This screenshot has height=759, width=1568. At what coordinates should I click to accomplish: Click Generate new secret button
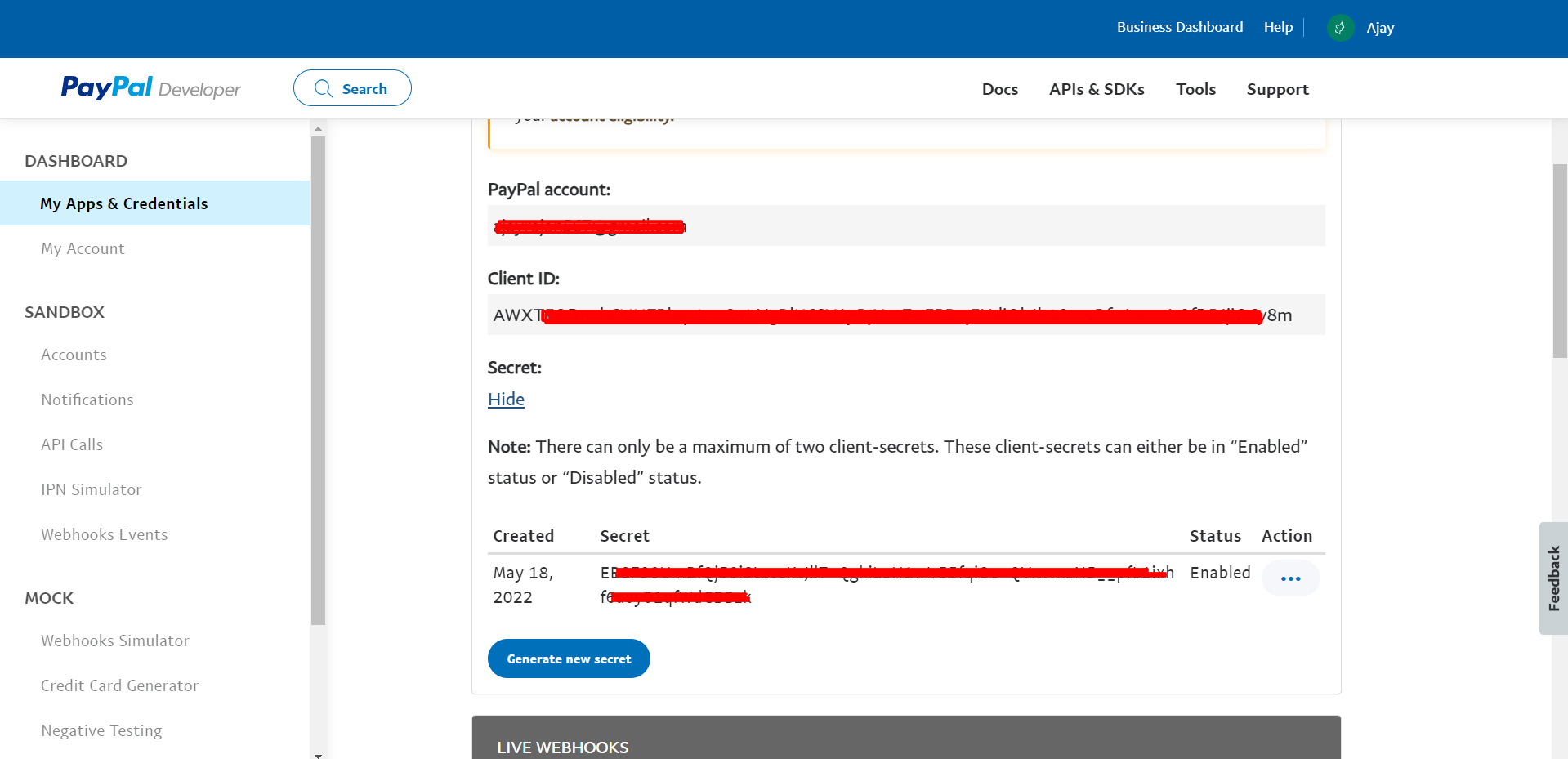click(569, 659)
